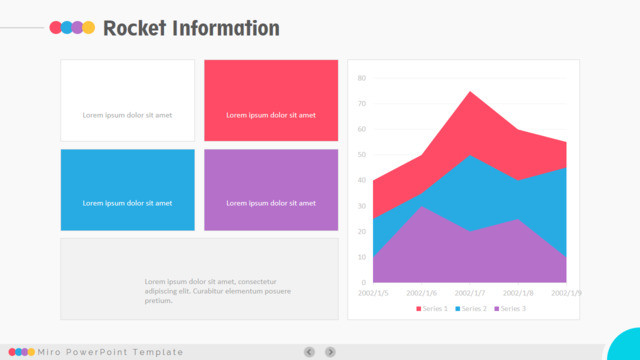Select the Series 2 legend entry
Viewport: 640px width, 360px height.
(x=471, y=309)
